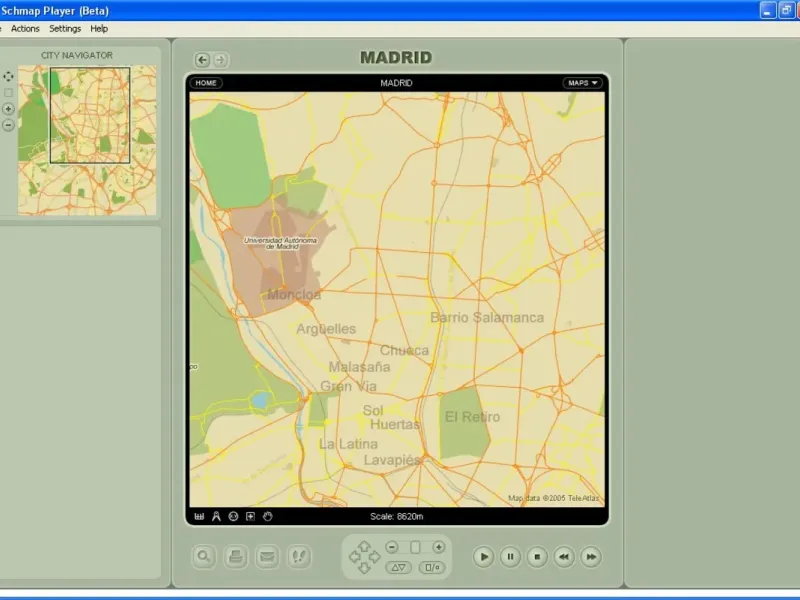
Task: Open the MAPS dropdown menu
Action: (x=582, y=83)
